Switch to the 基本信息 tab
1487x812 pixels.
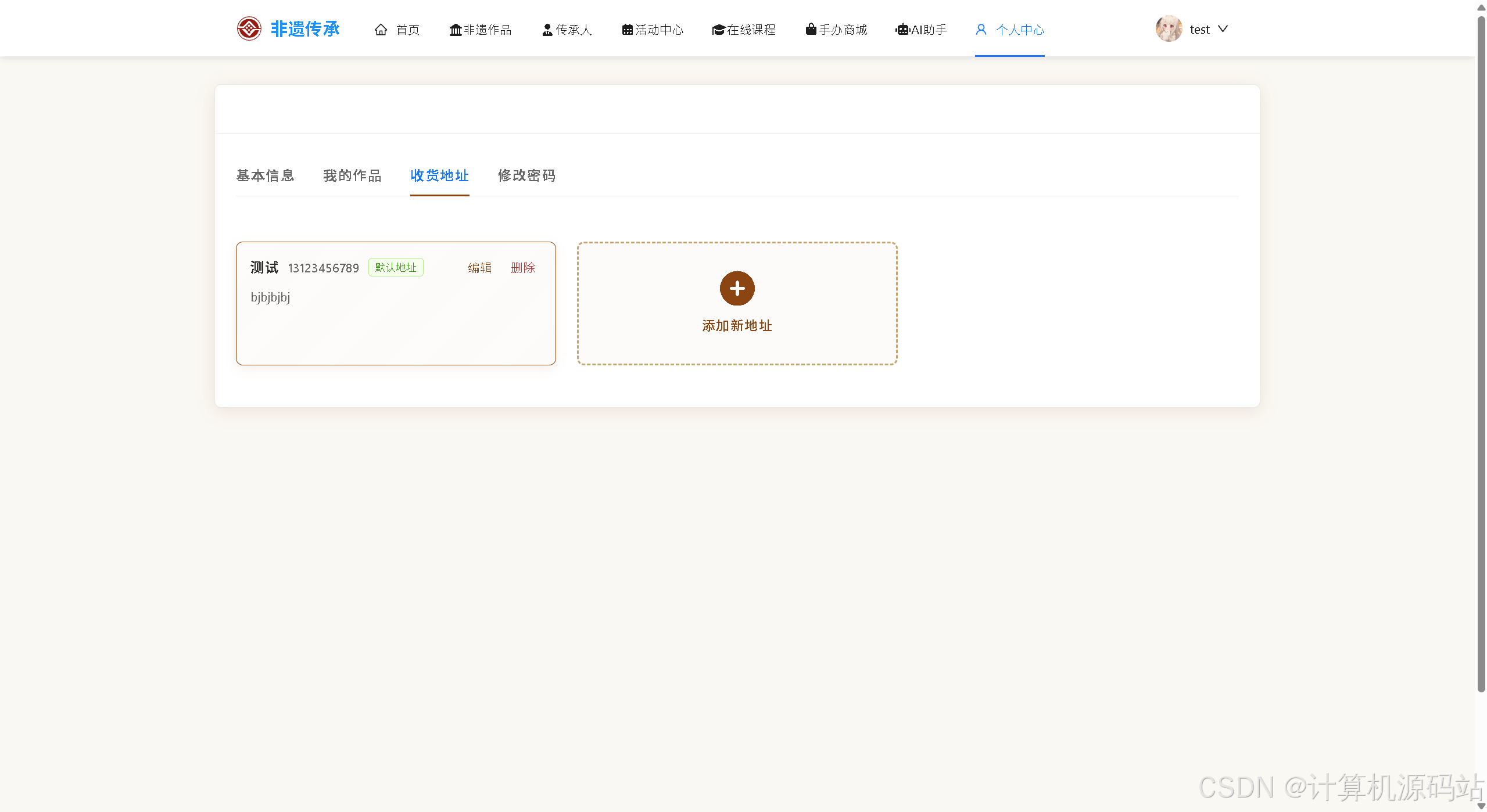pos(265,175)
